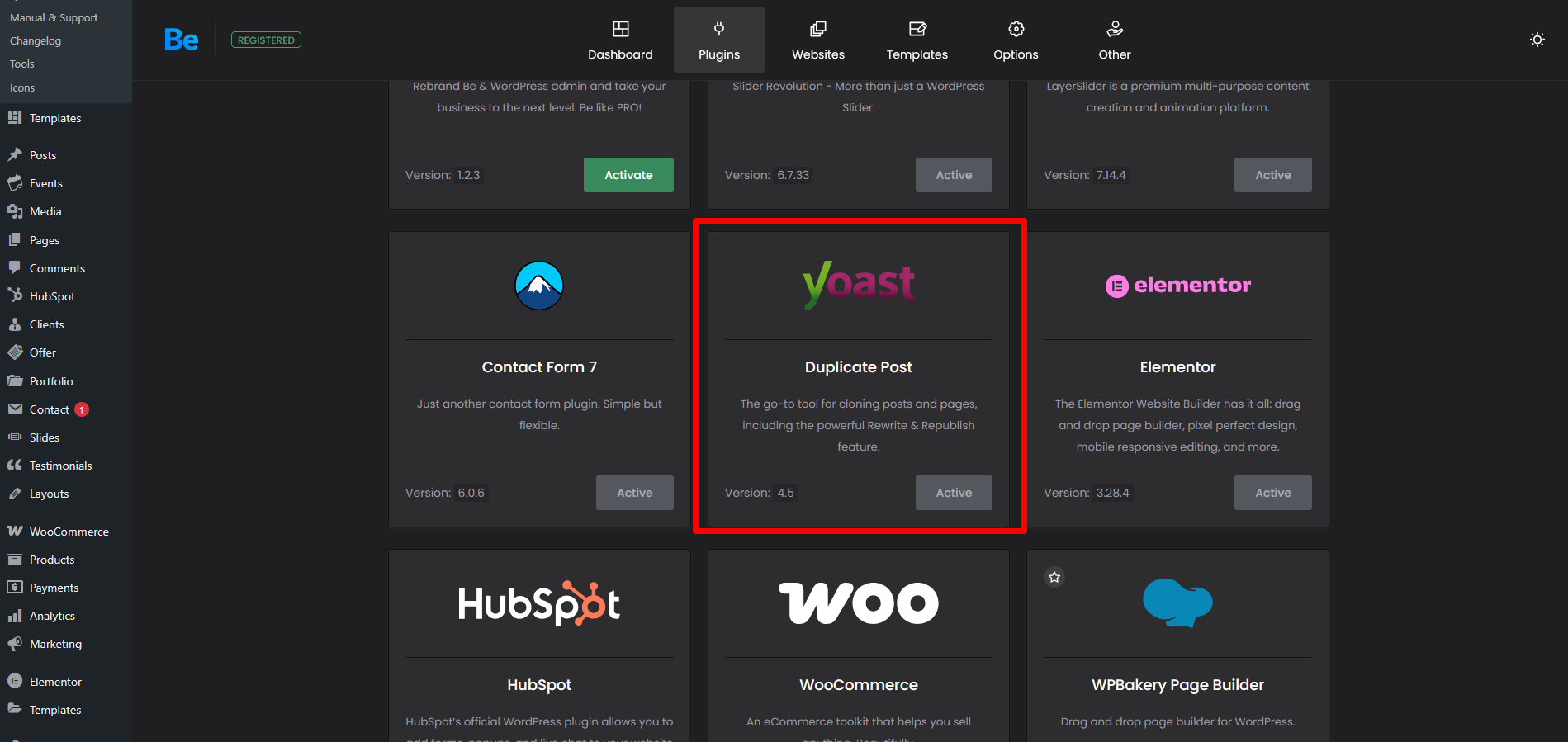1568x742 pixels.
Task: Open Elementor in sidebar
Action: tap(55, 682)
